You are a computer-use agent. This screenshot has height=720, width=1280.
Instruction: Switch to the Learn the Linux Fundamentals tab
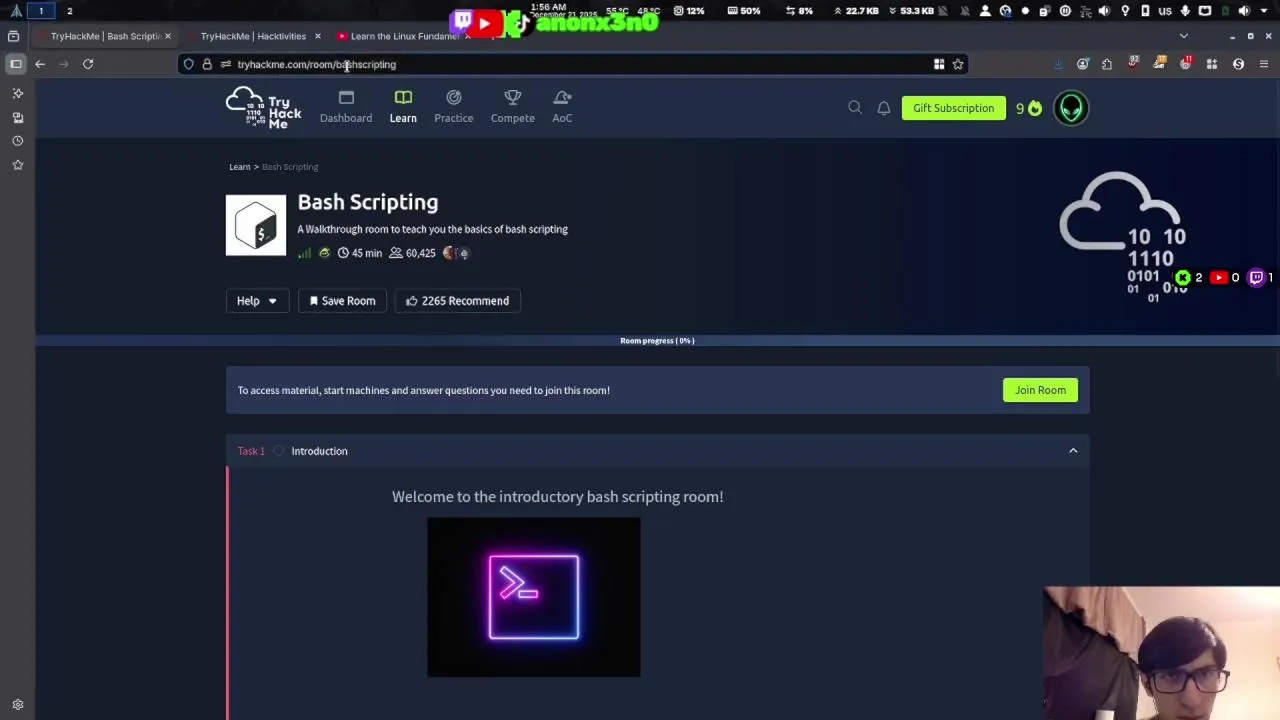tap(403, 36)
